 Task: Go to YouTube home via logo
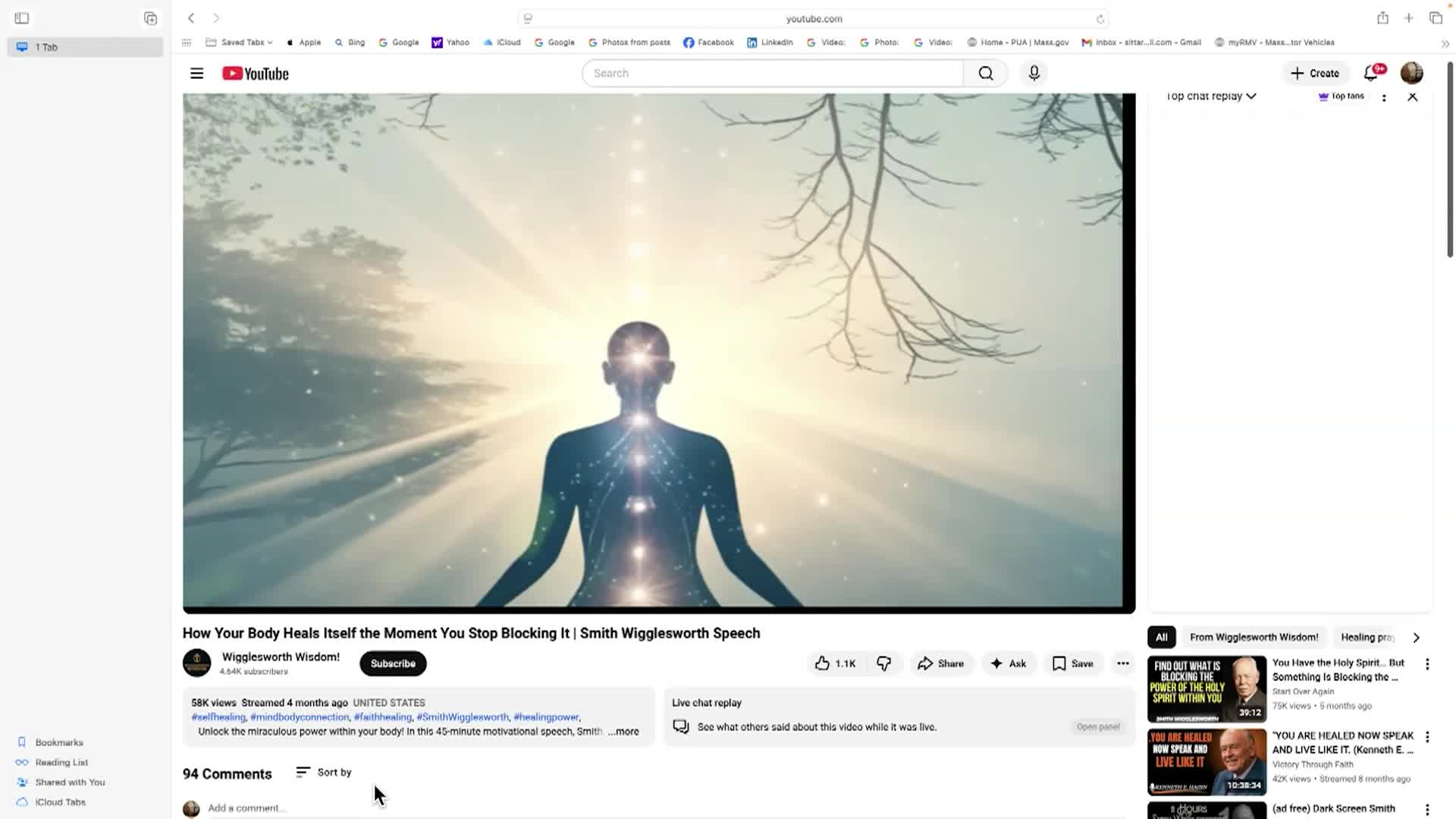256,74
